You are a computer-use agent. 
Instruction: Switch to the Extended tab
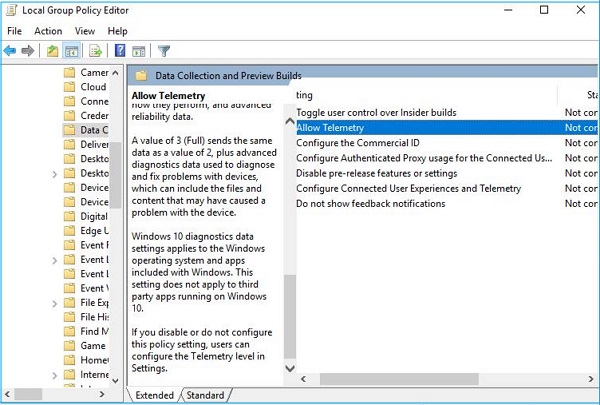pos(155,395)
